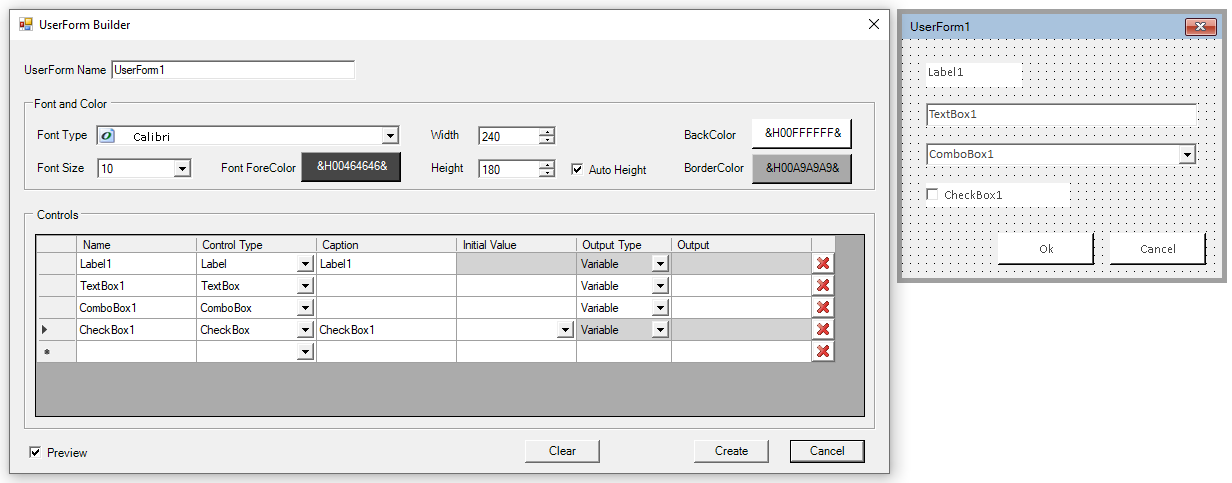
Task: Open Output Type dropdown for TextBox1 row
Action: pyautogui.click(x=660, y=286)
